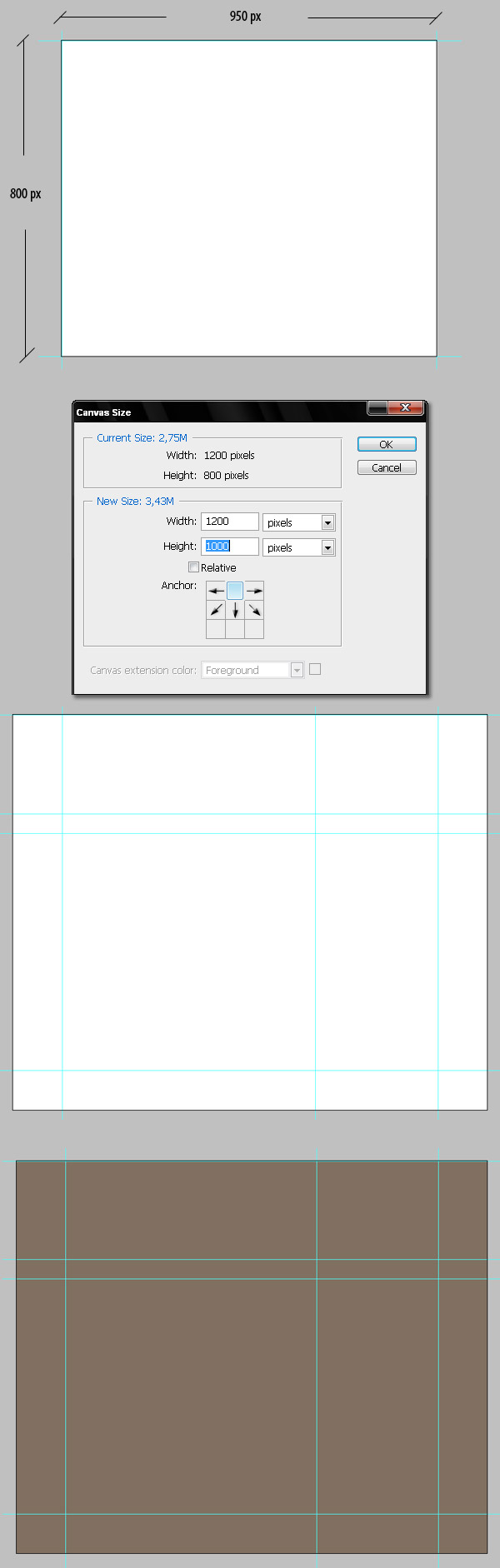Select the down-right diagonal anchor arrow
Viewport: 500px width, 1568px height.
[x=254, y=610]
